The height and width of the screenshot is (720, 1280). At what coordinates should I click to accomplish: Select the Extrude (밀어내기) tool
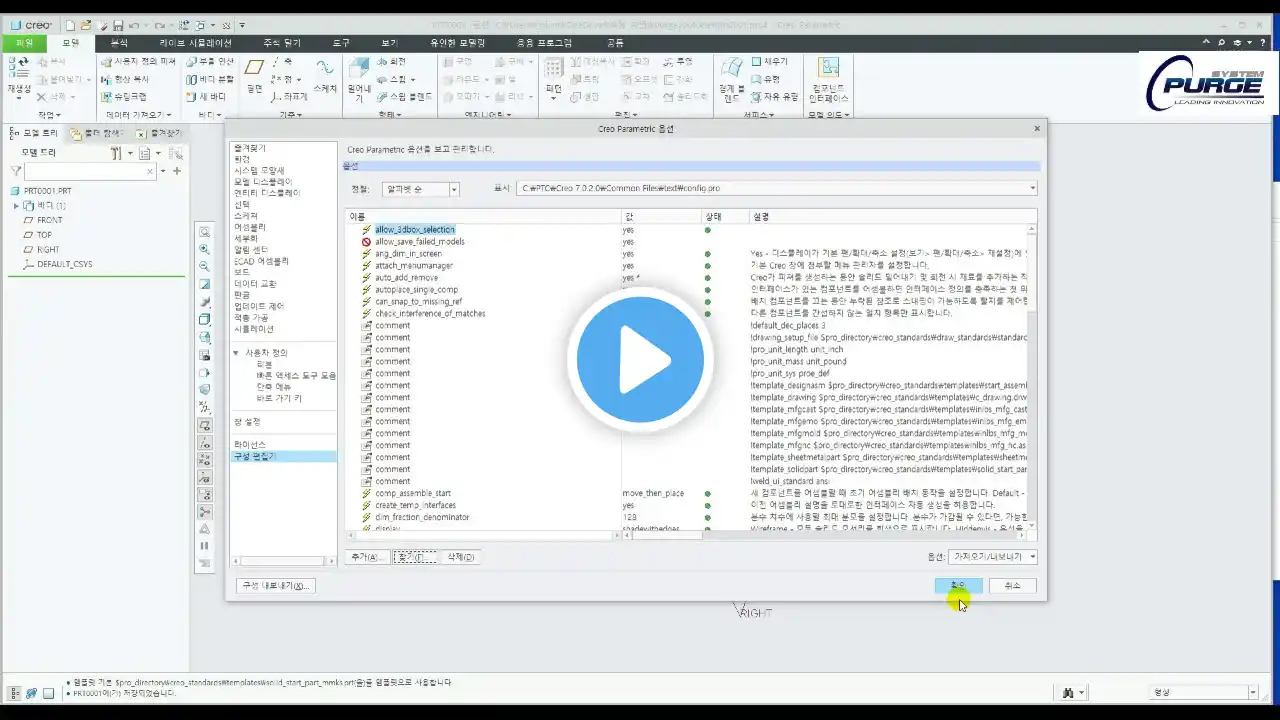coord(359,80)
